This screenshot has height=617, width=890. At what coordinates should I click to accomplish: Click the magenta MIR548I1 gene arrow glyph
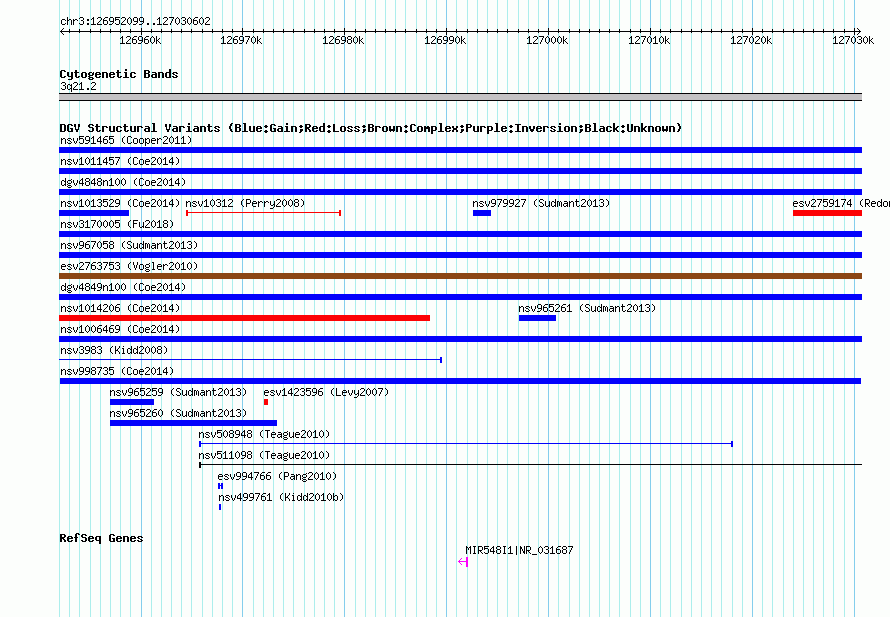pyautogui.click(x=463, y=562)
